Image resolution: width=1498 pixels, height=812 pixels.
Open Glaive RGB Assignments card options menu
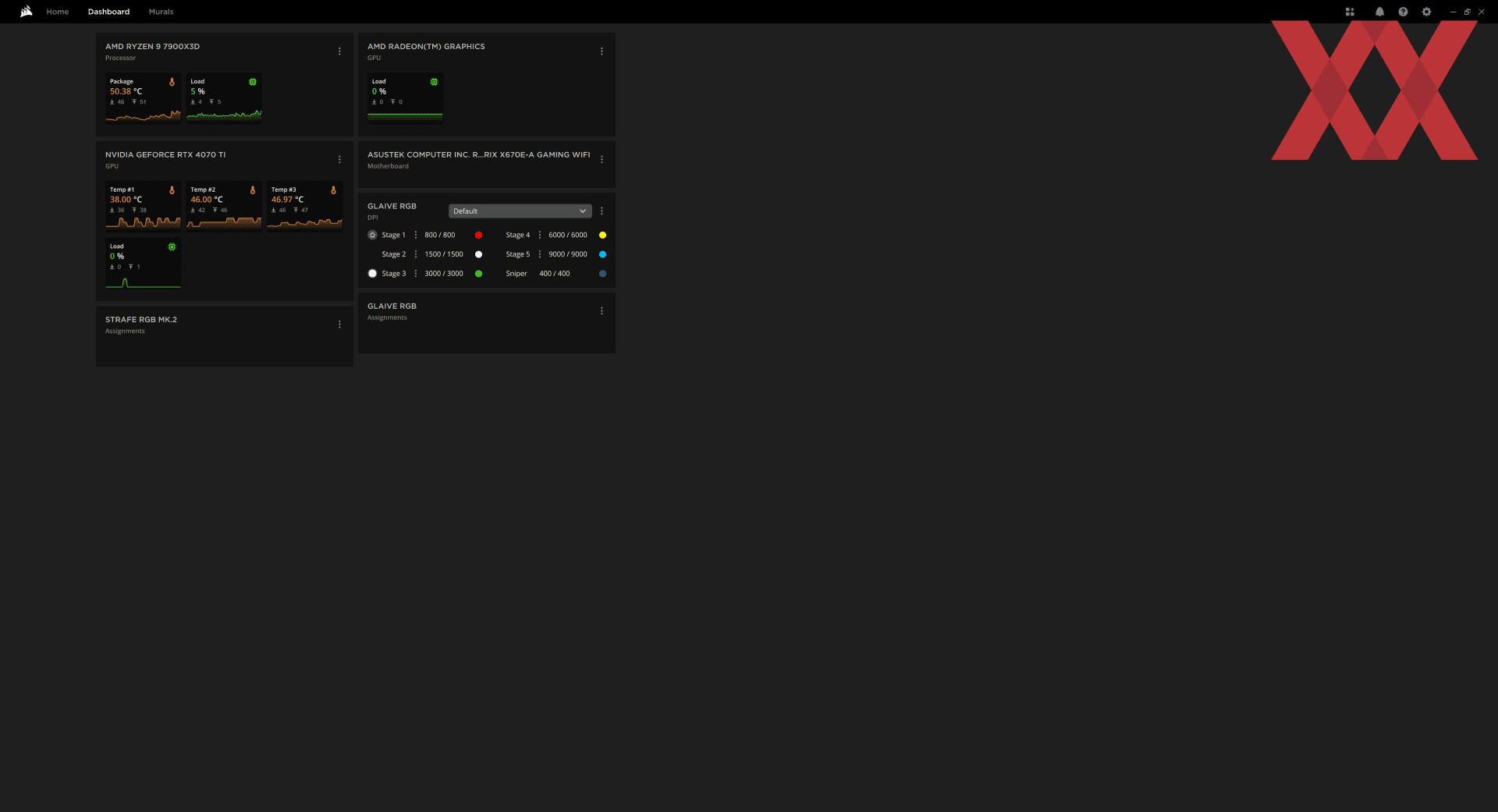(x=602, y=311)
